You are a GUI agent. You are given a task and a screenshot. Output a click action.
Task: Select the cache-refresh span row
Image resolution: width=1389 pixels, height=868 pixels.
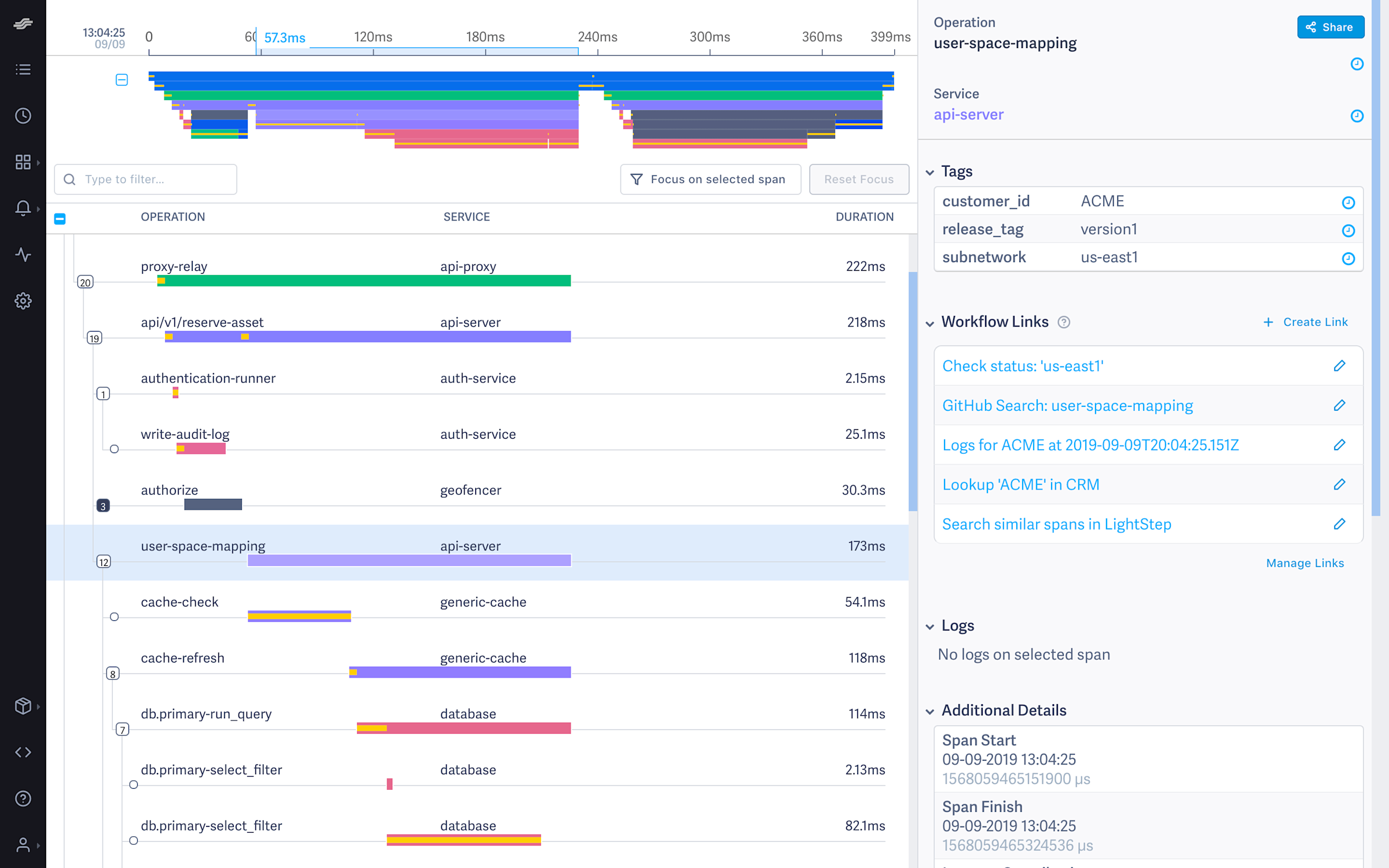(477, 664)
